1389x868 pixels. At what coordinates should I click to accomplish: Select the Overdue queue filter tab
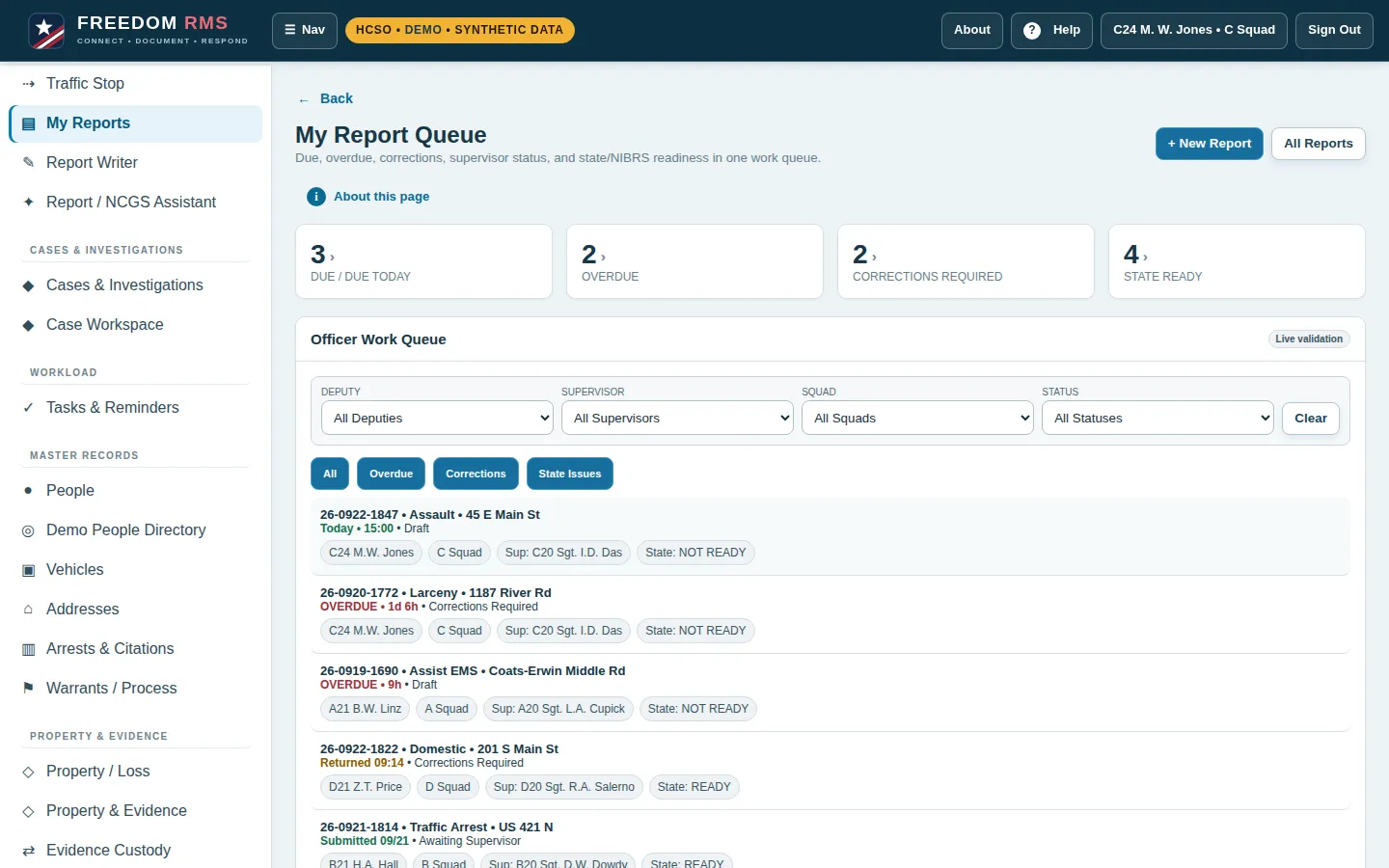tap(391, 474)
